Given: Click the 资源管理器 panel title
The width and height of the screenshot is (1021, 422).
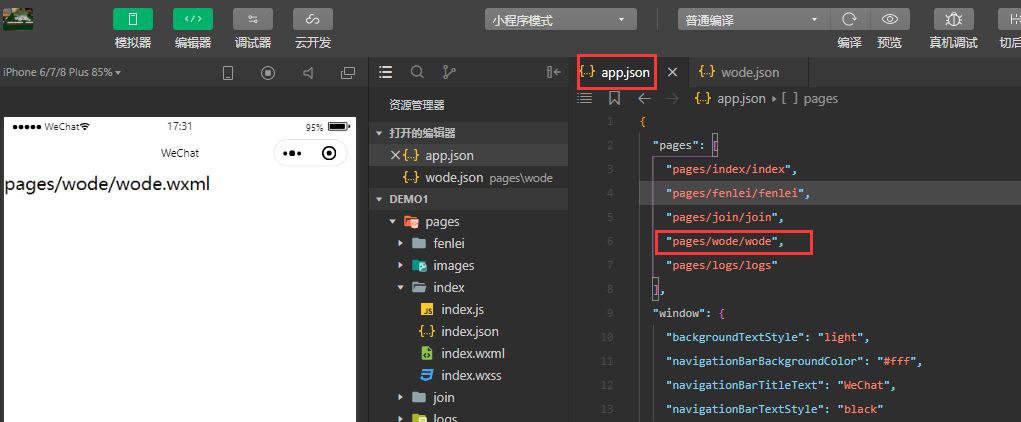Looking at the screenshot, I should 417,105.
